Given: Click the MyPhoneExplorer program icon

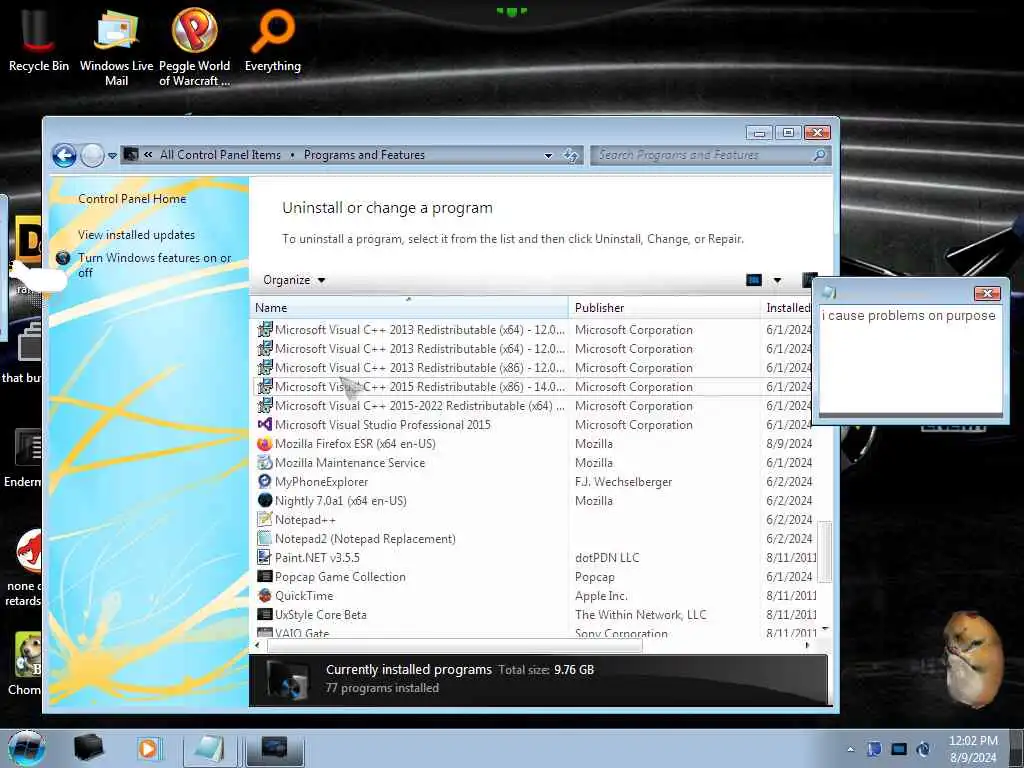Looking at the screenshot, I should 264,481.
